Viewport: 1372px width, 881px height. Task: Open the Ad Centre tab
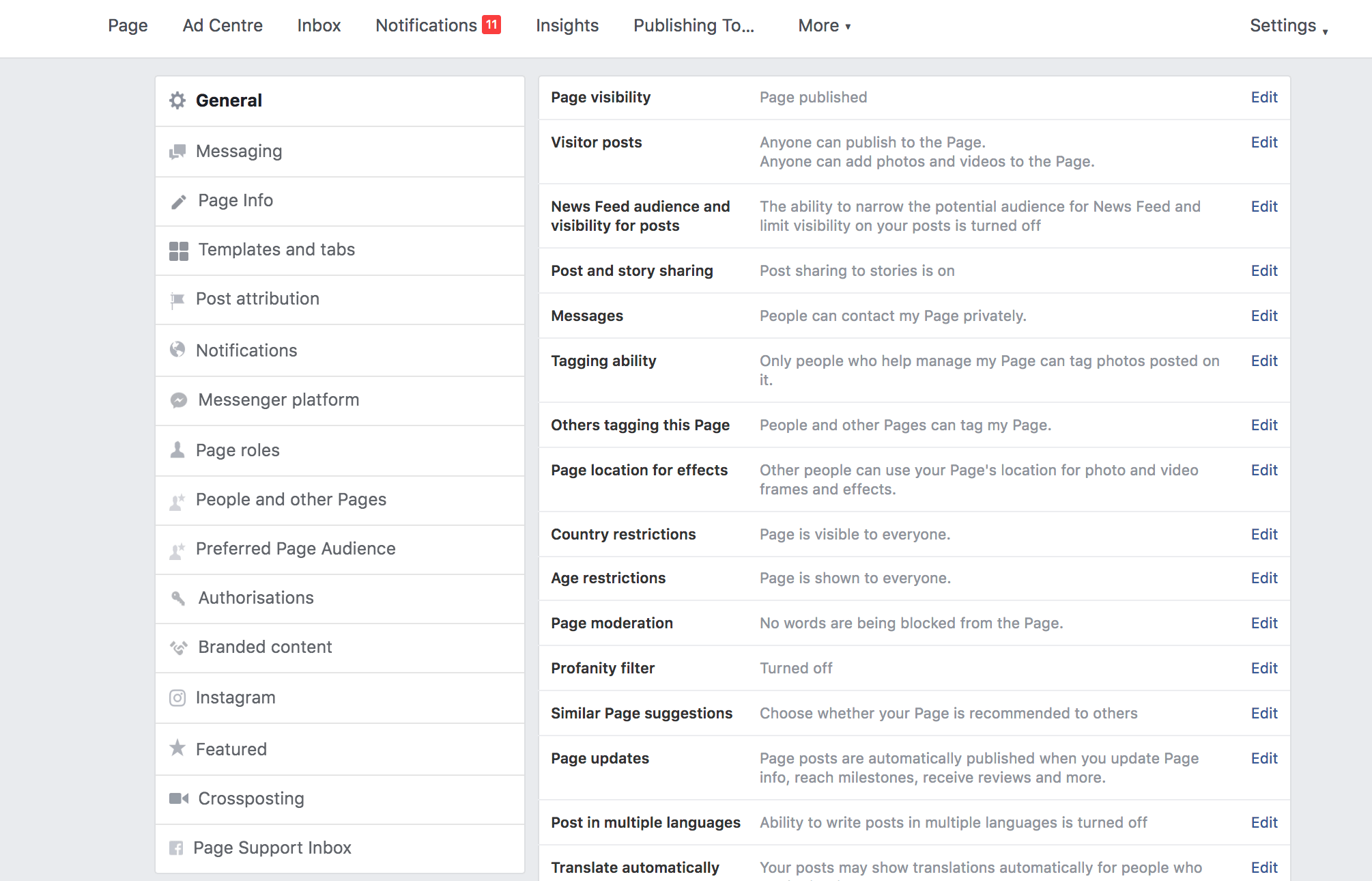pyautogui.click(x=223, y=25)
